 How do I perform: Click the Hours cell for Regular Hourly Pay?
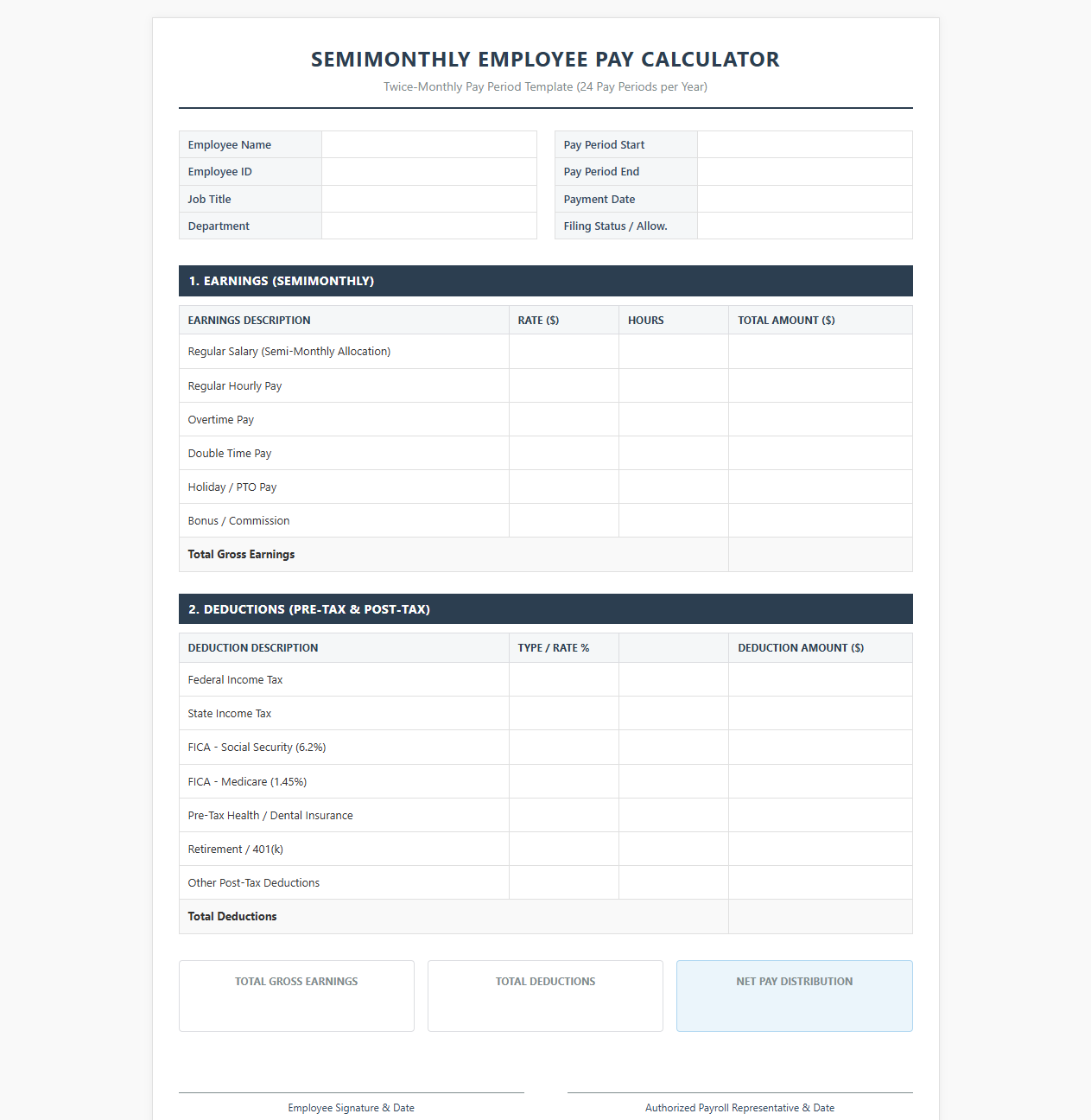(674, 385)
